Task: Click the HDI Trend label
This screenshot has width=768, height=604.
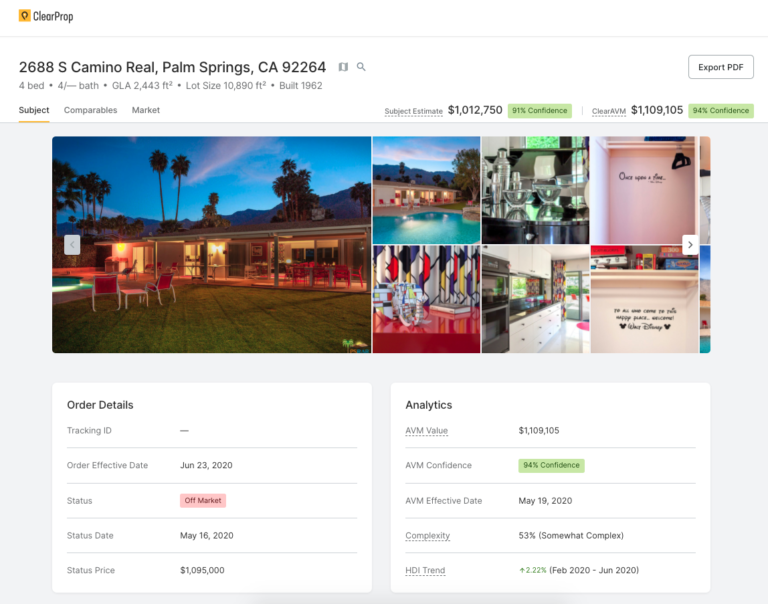Action: (x=425, y=570)
